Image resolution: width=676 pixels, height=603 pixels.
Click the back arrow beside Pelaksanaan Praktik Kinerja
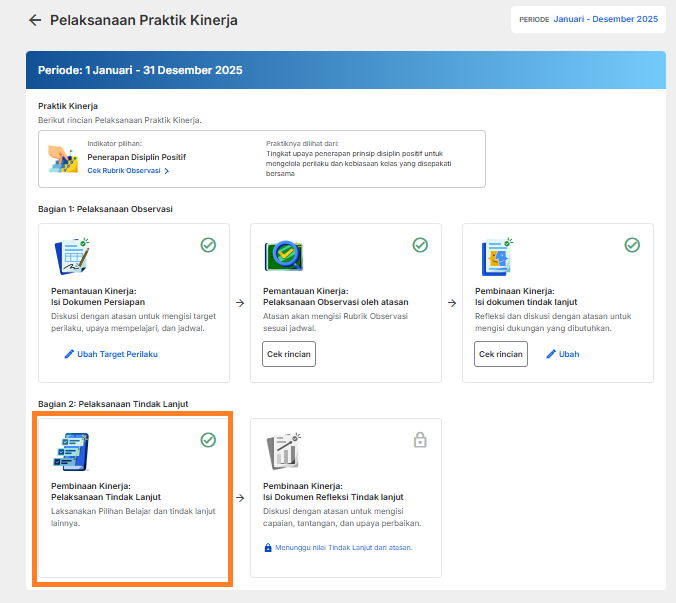point(35,20)
